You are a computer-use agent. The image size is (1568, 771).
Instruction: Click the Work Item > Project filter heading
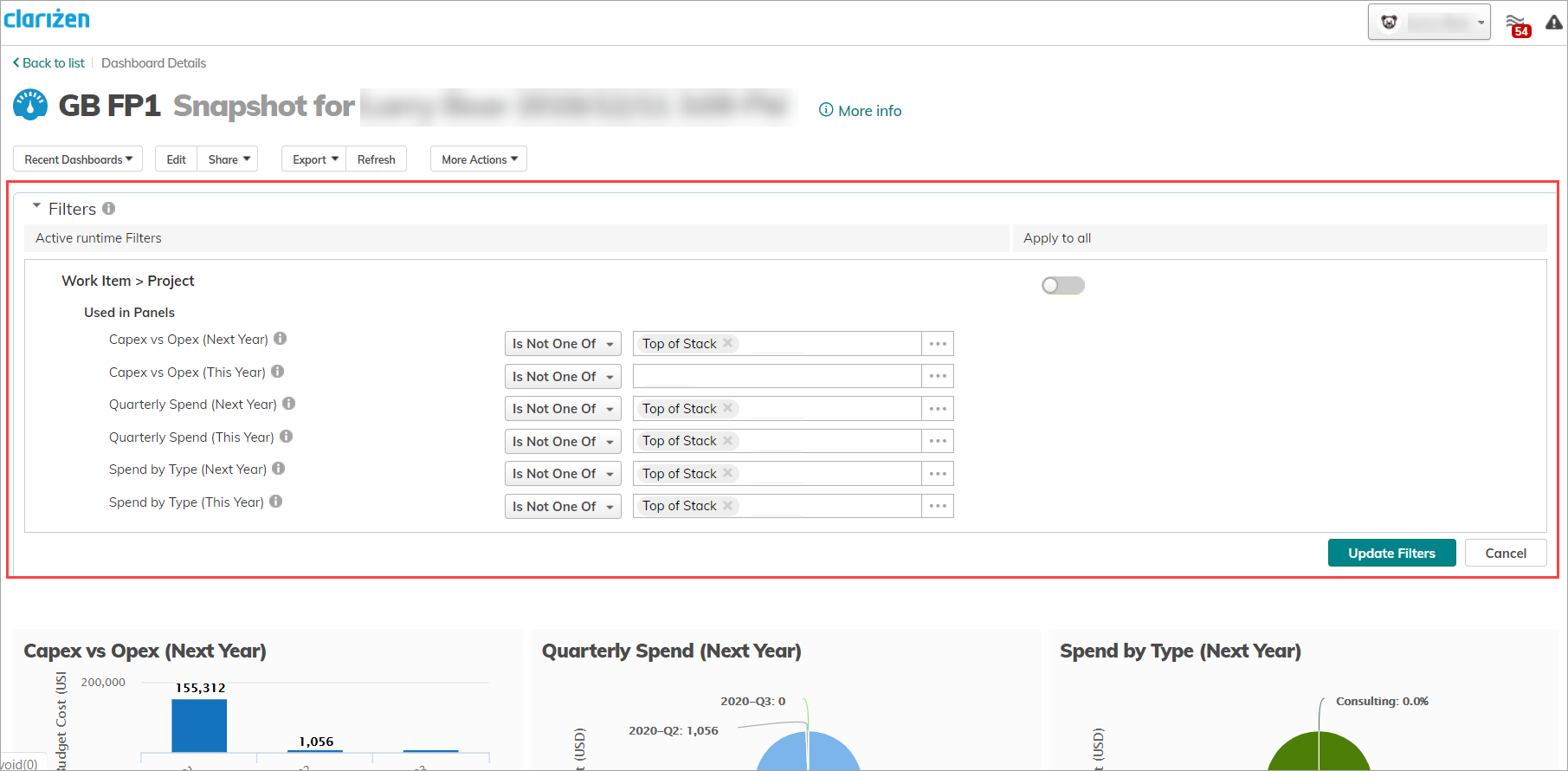128,281
